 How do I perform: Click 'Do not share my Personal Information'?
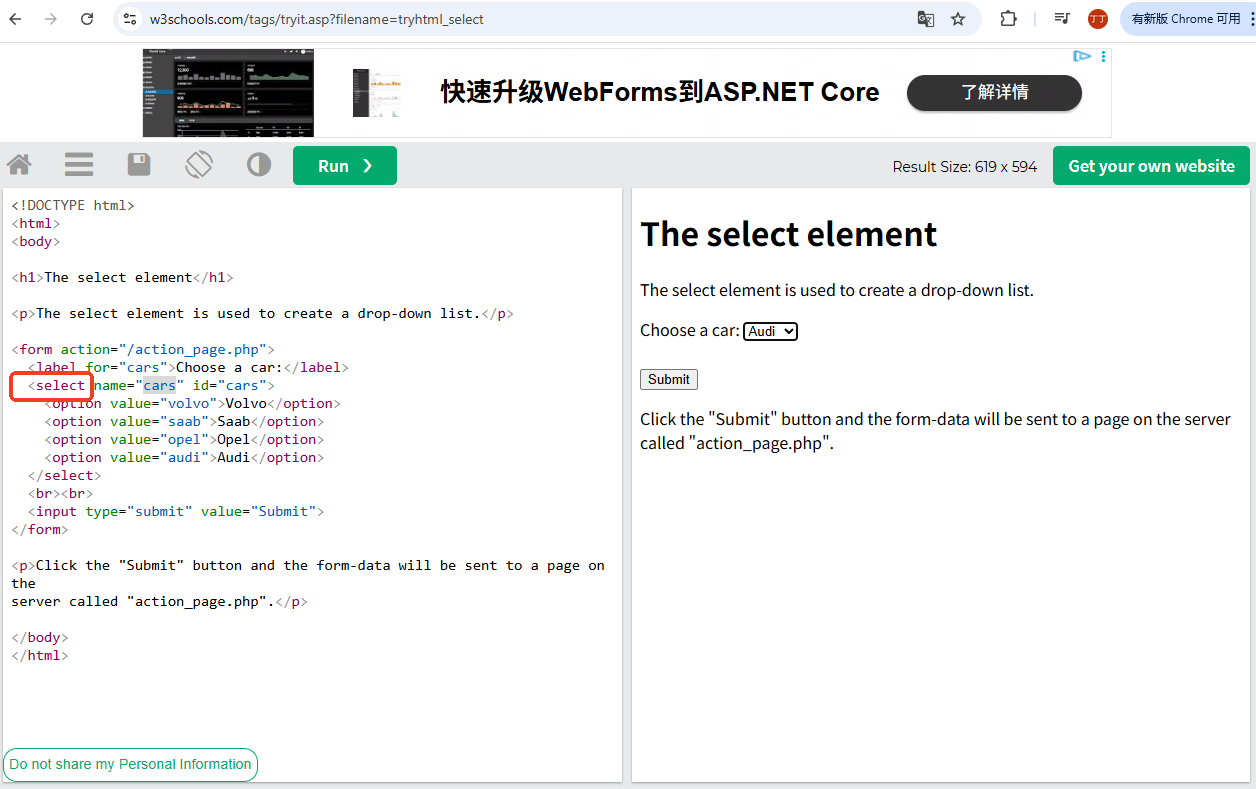[130, 764]
